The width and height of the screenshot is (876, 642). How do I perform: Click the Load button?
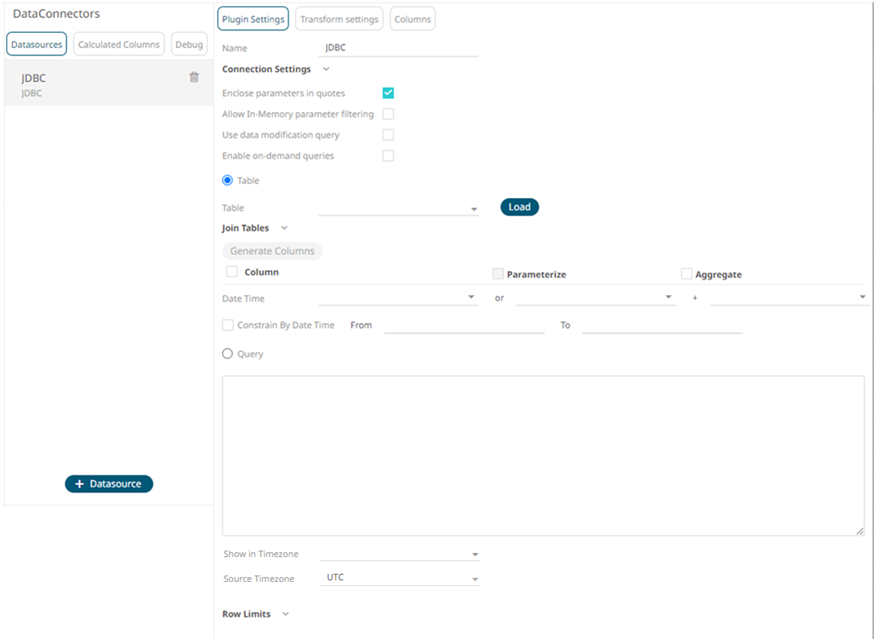coord(519,207)
